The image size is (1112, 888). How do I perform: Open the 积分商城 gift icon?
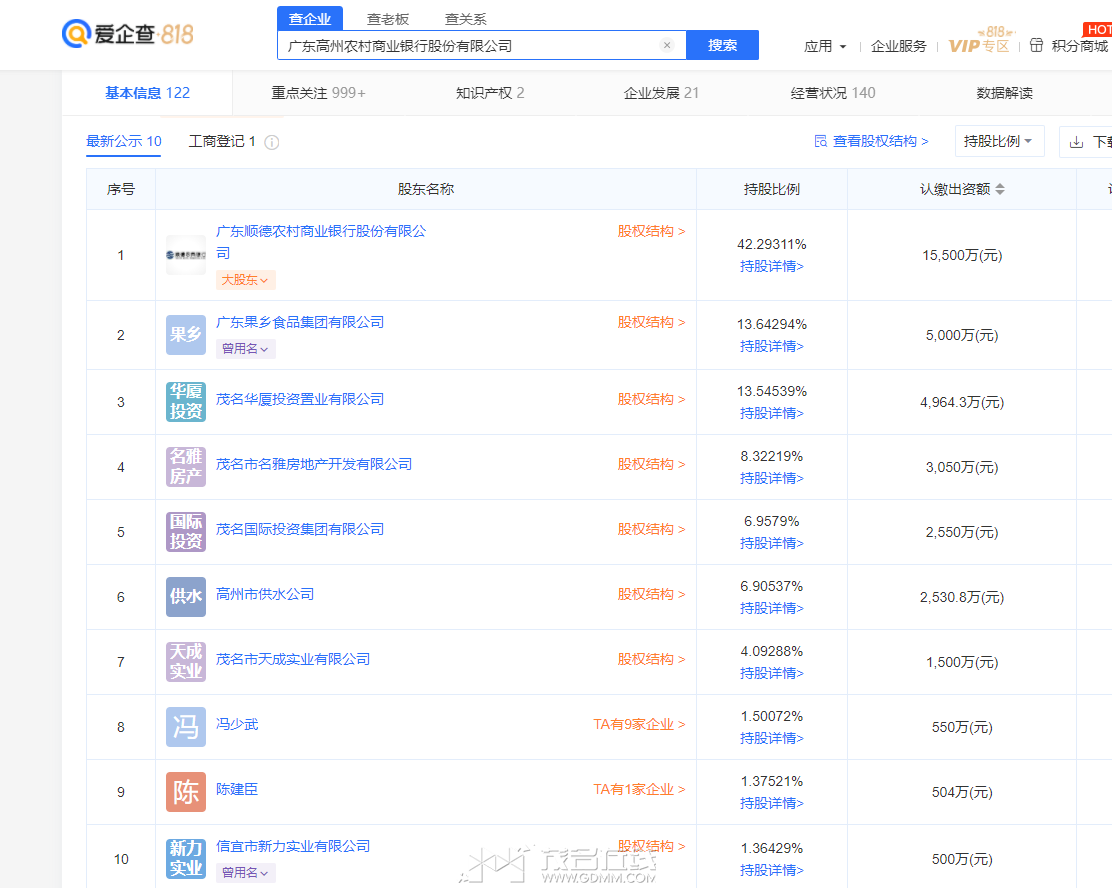[1036, 45]
